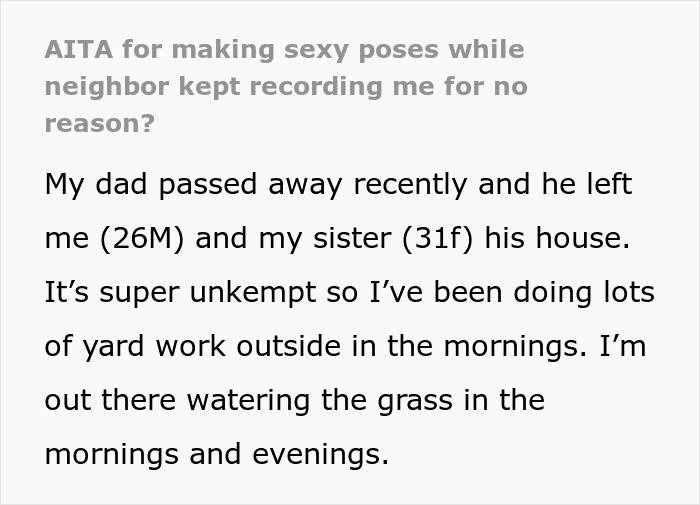Click the "(26M)" age marker

[142, 238]
